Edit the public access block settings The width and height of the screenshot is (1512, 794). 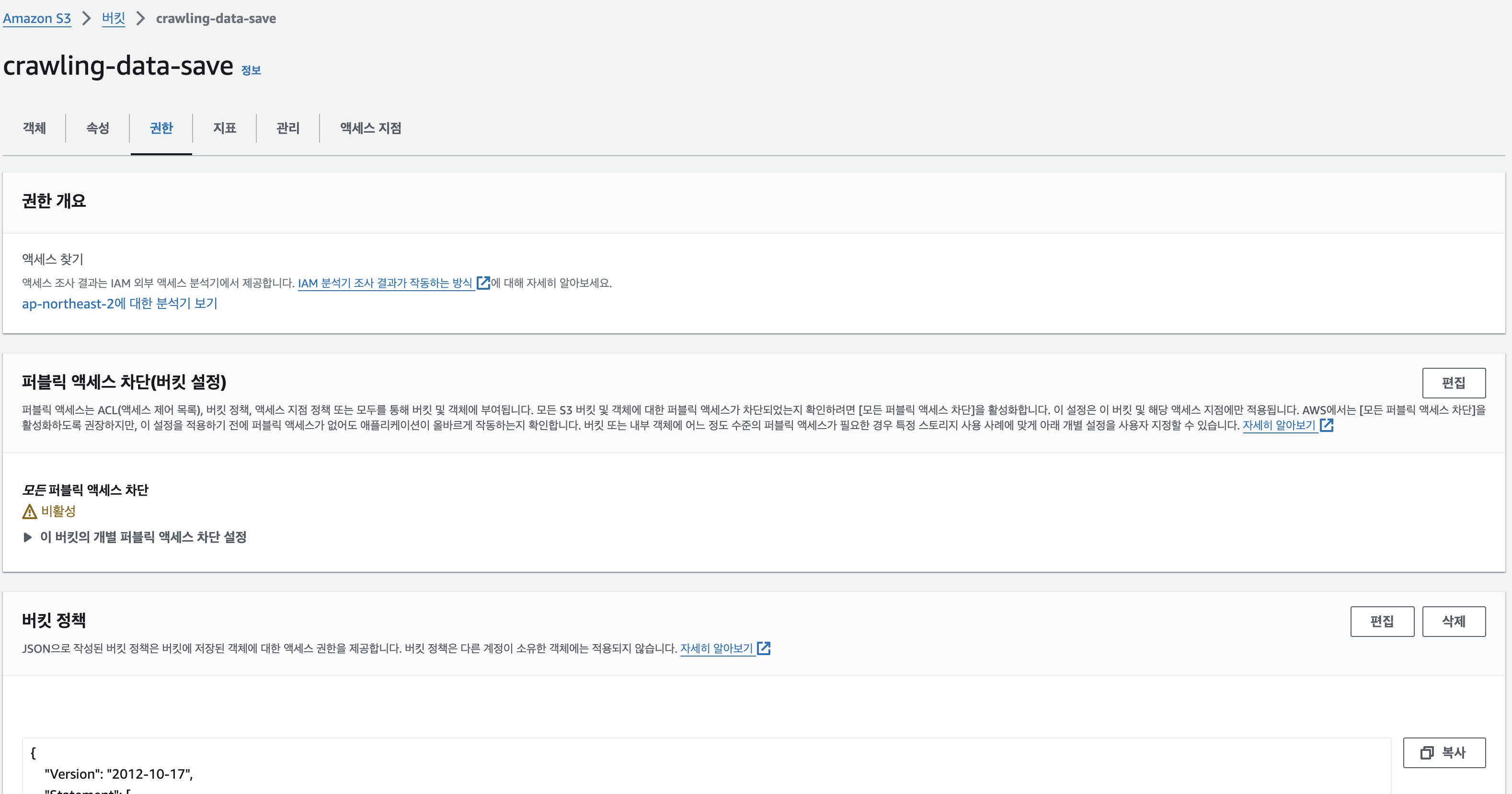(1453, 383)
